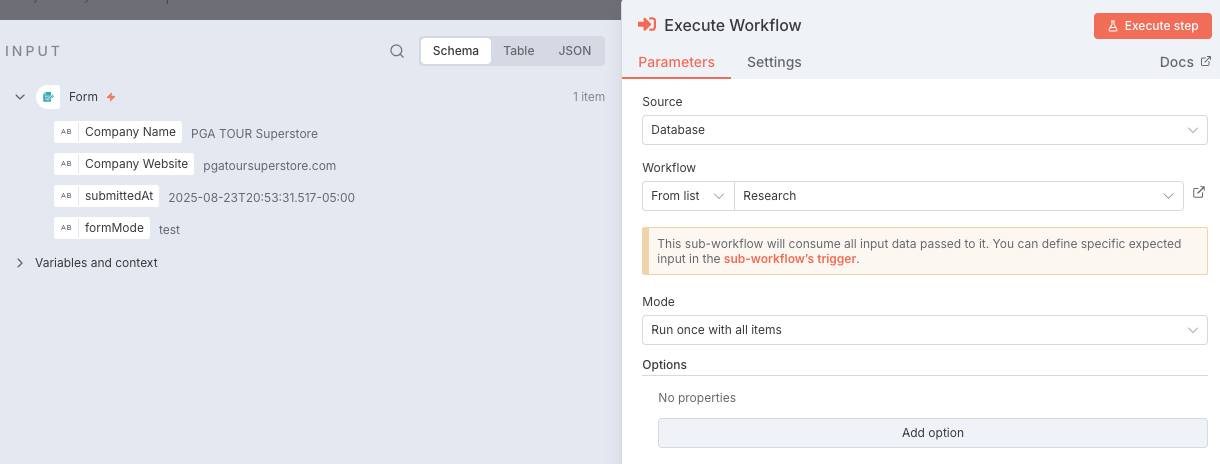Open the Mode dropdown
The width and height of the screenshot is (1220, 464).
click(x=924, y=330)
